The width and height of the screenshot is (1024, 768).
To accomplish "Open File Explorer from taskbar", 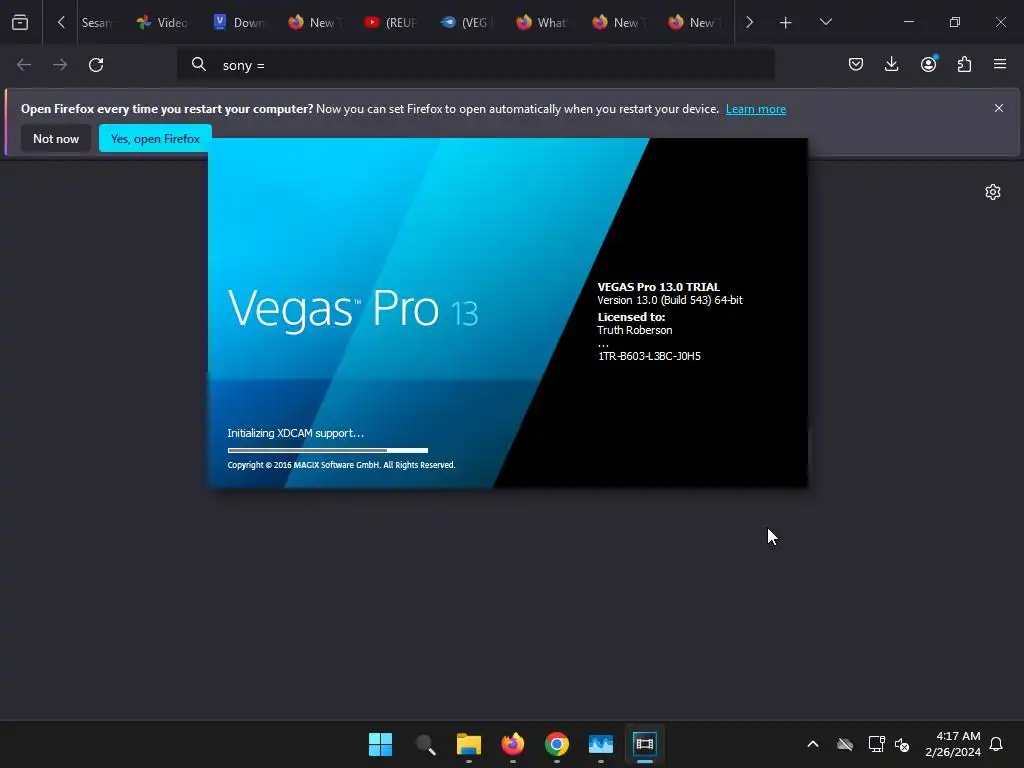I will click(x=468, y=744).
